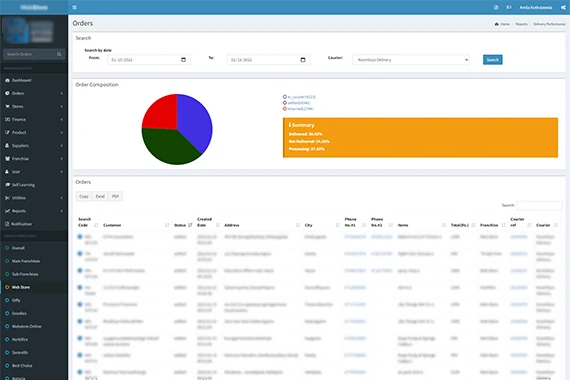Click the magnifier icon in Search Orders box
This screenshot has width=570, height=380.
(59, 54)
